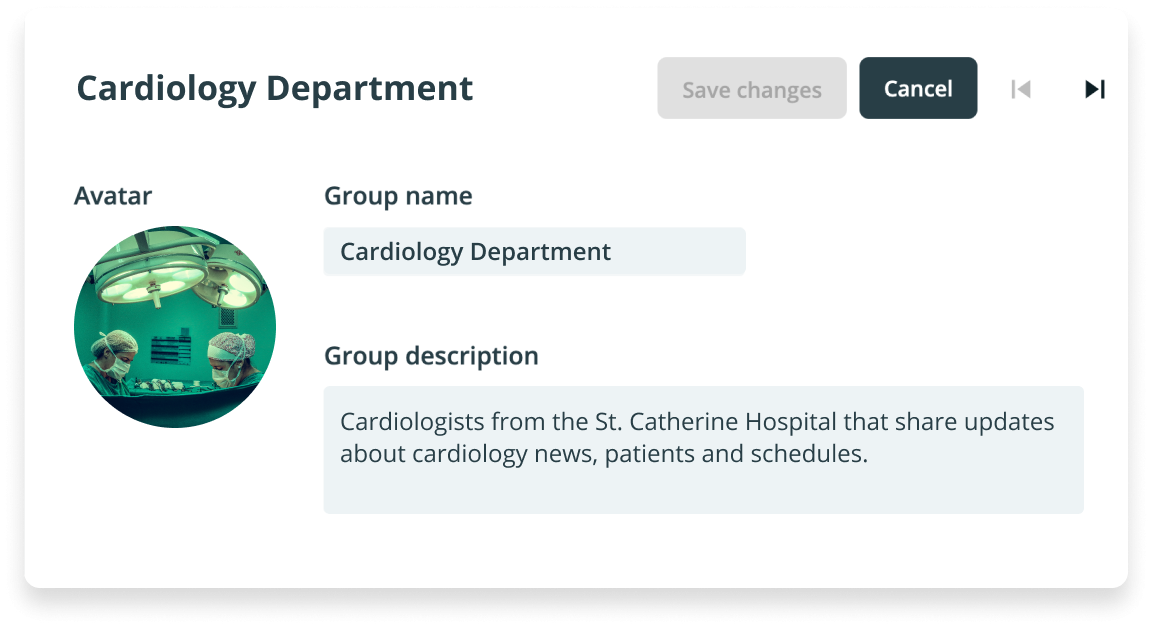Click the Cardiology Department page heading
The image size is (1152, 628).
point(275,88)
